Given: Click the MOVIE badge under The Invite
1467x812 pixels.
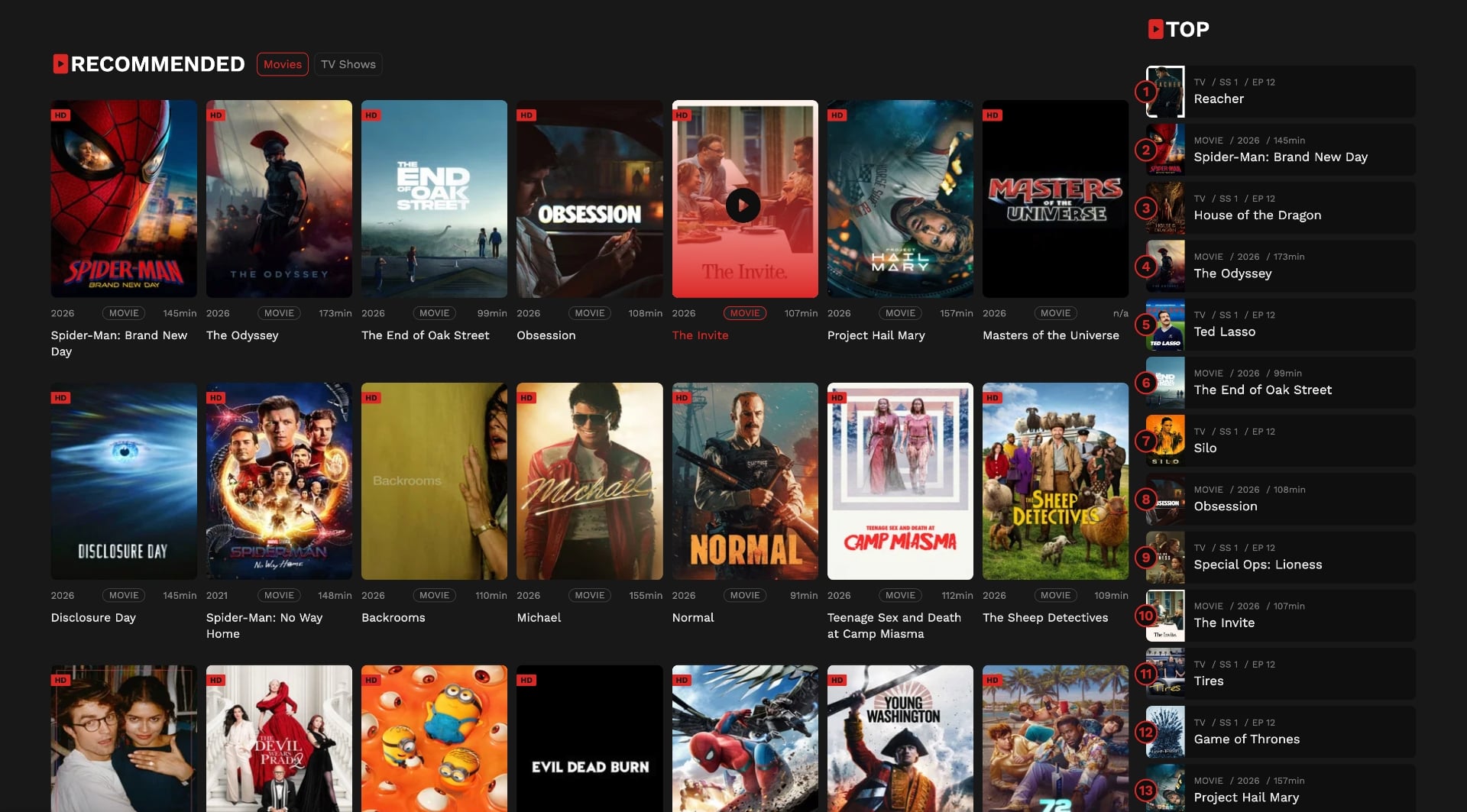Looking at the screenshot, I should (x=744, y=313).
